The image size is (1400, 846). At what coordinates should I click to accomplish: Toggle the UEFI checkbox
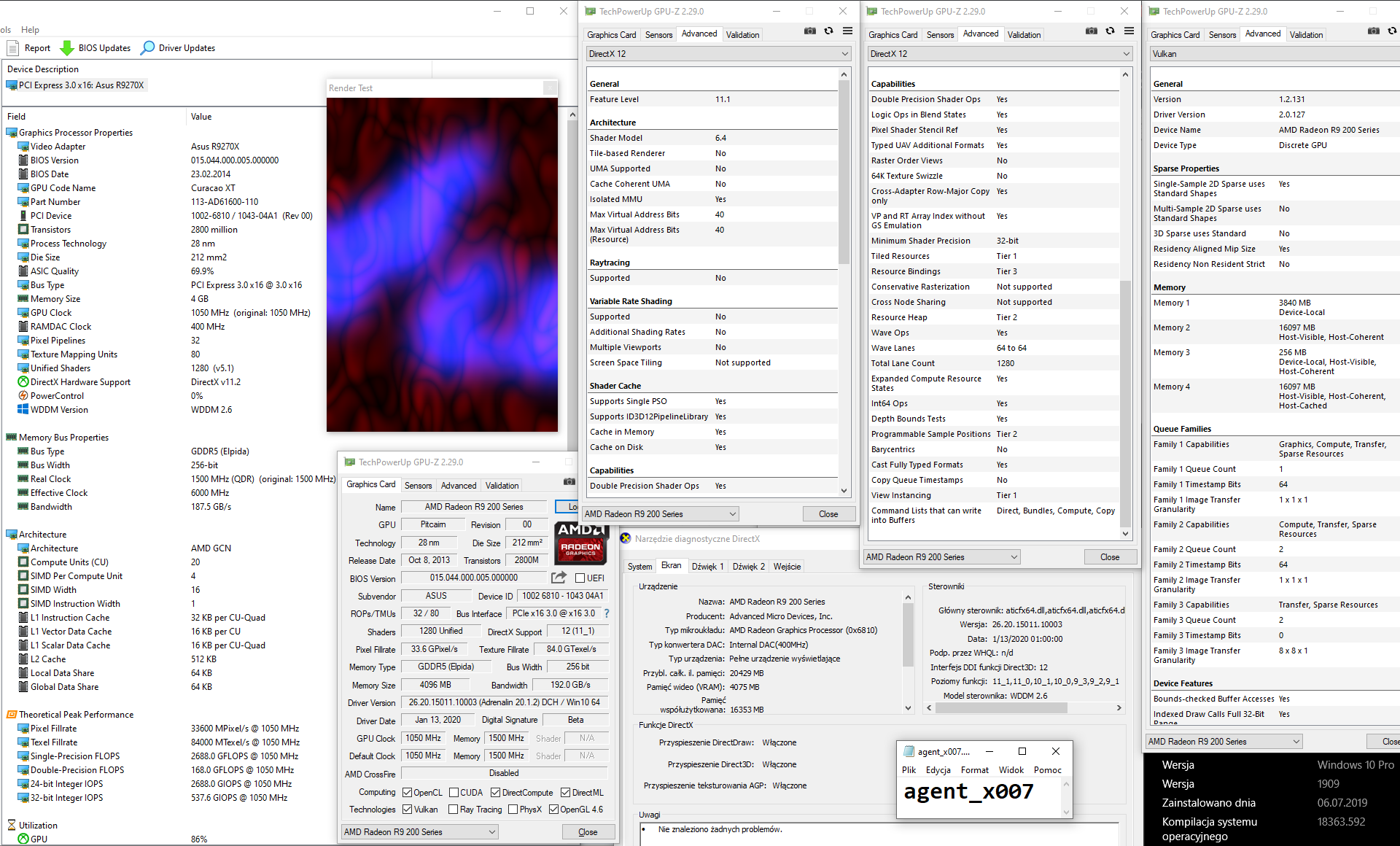(580, 578)
